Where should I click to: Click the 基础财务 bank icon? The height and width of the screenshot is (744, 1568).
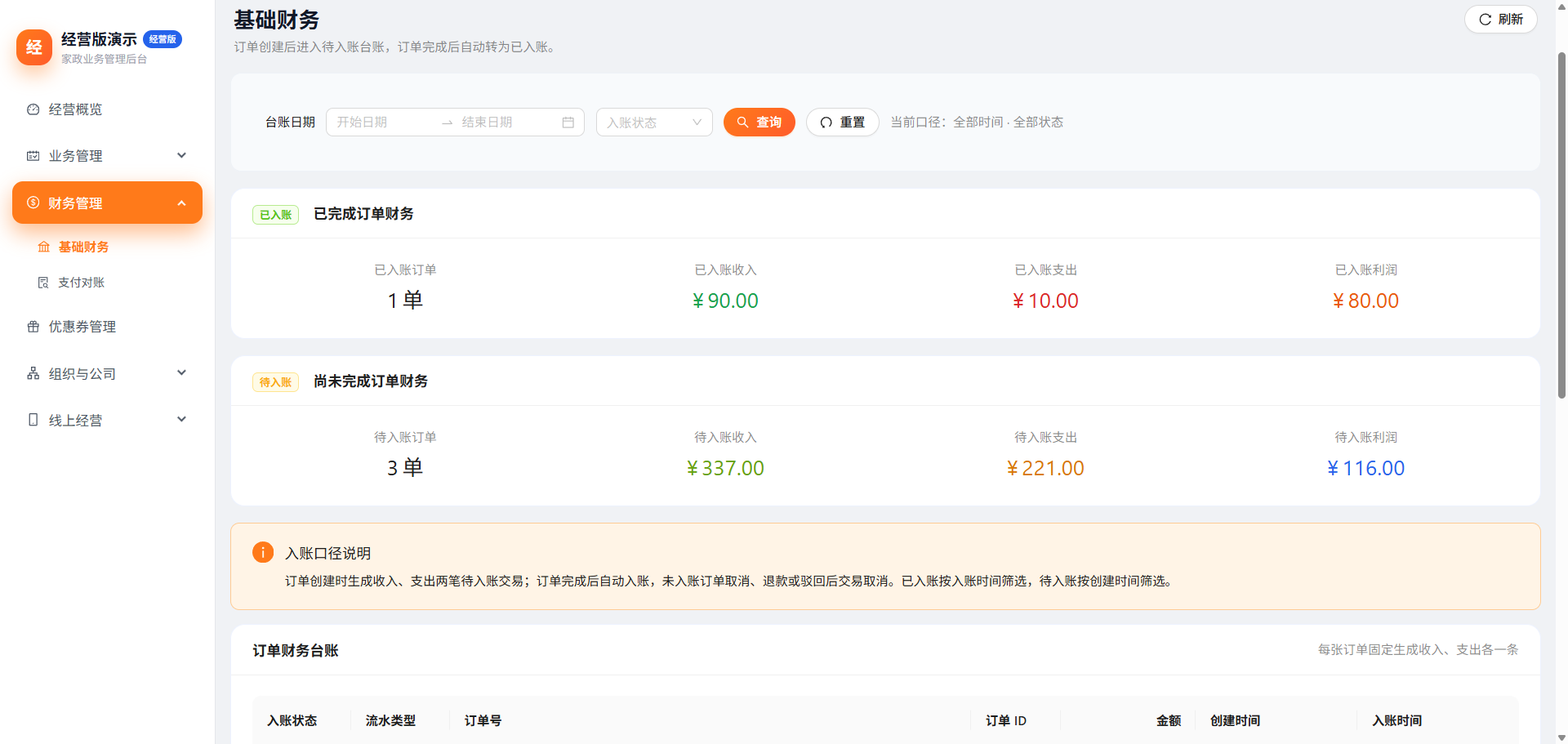pyautogui.click(x=44, y=247)
